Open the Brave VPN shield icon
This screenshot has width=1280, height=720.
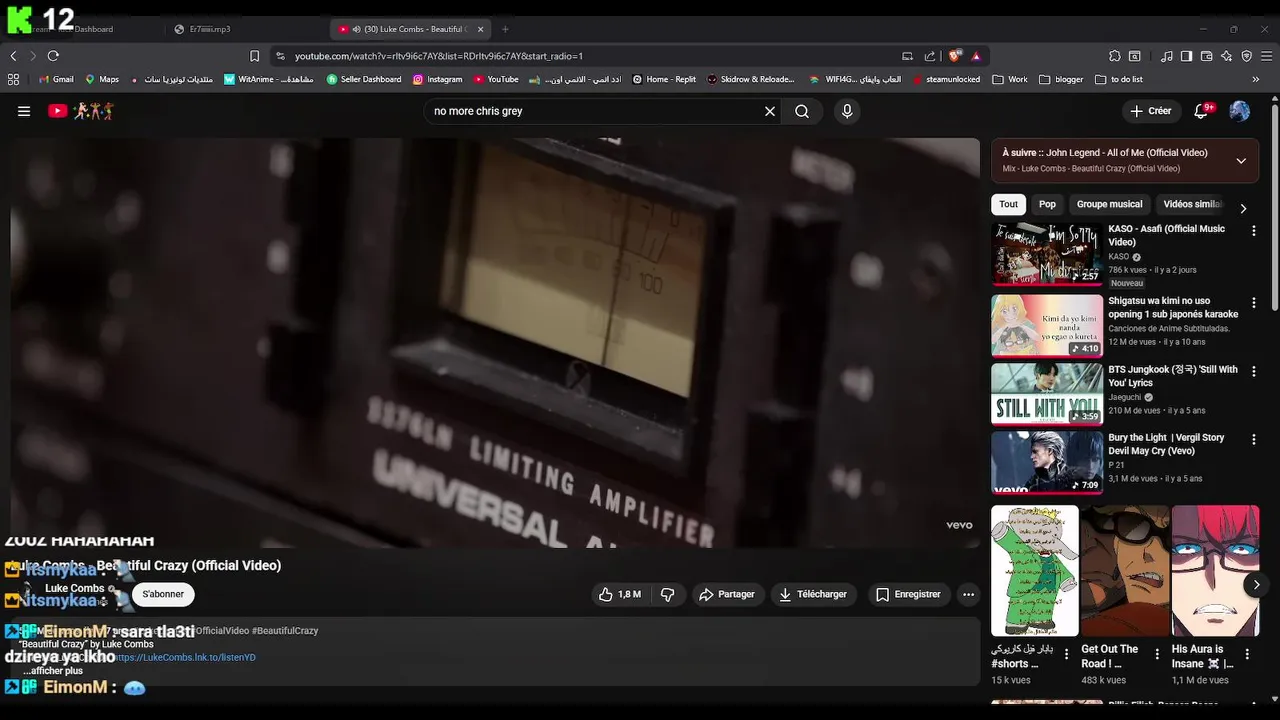point(1246,56)
